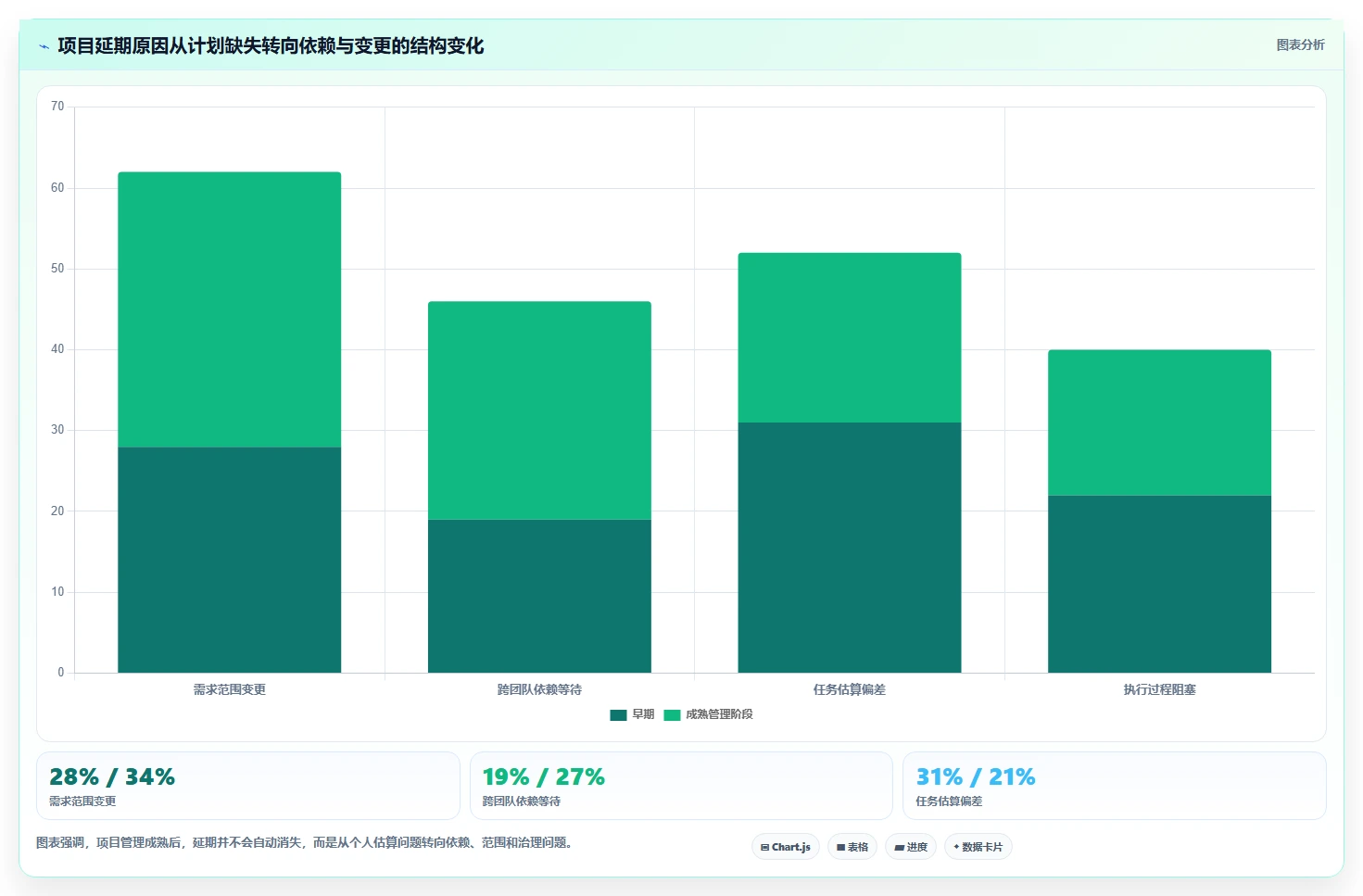Screen dimensions: 1363x896
Task: Click the dark 早期 segment of 执行过程阻塞 bar
Action: click(x=1159, y=584)
